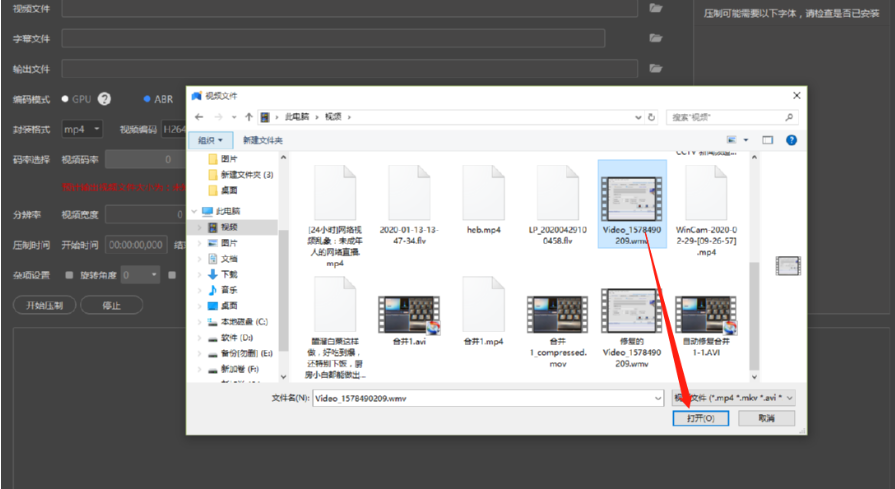
Task: Click the 搜索"视频" search box
Action: click(x=732, y=117)
